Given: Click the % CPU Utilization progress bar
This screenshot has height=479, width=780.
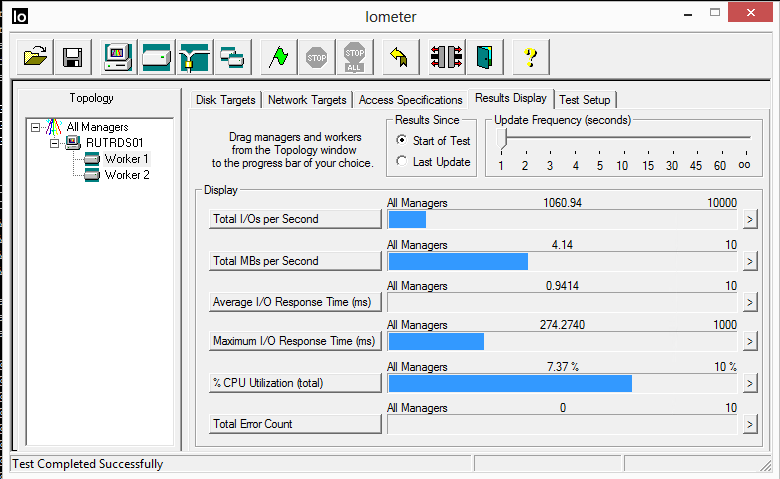Looking at the screenshot, I should click(562, 383).
